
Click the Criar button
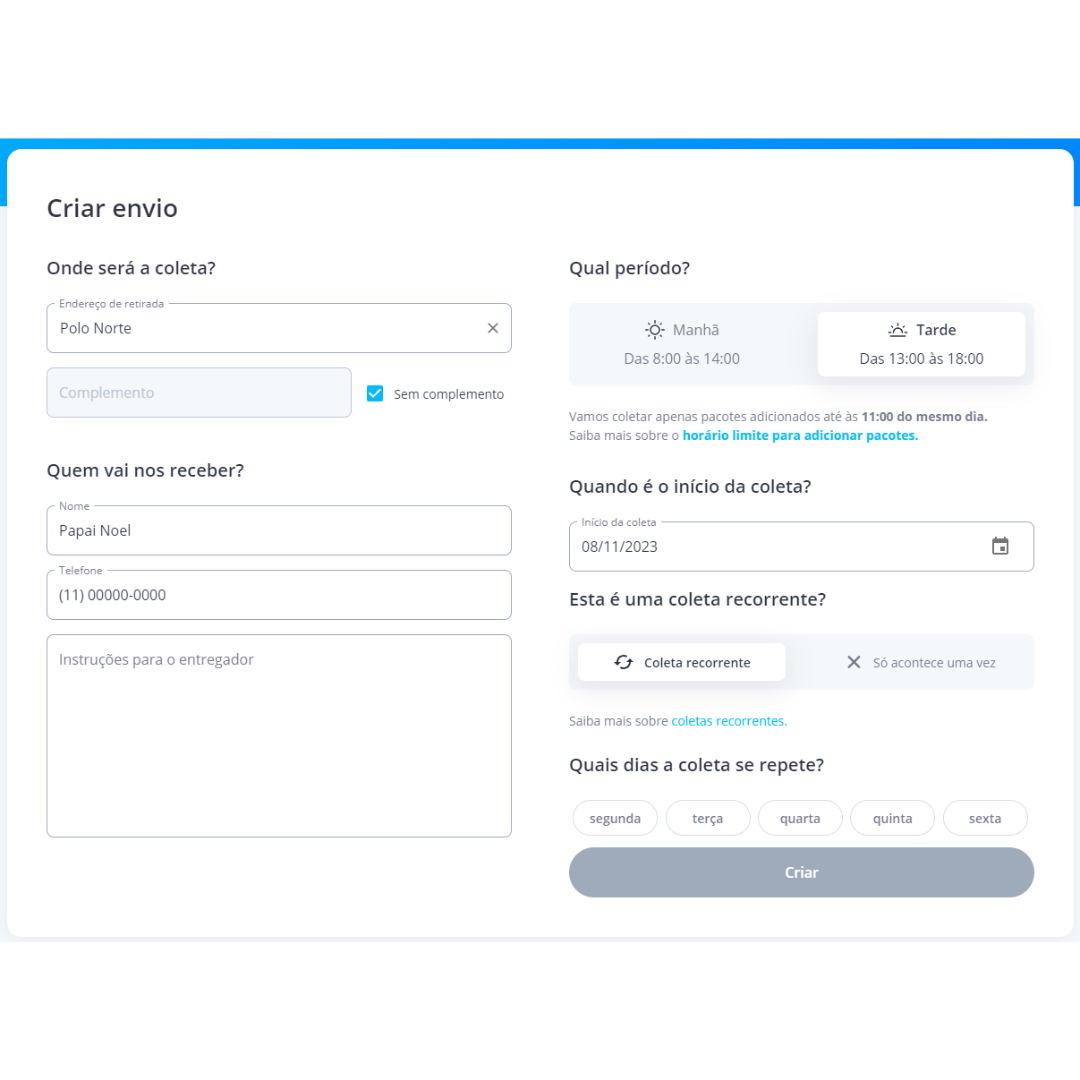801,873
